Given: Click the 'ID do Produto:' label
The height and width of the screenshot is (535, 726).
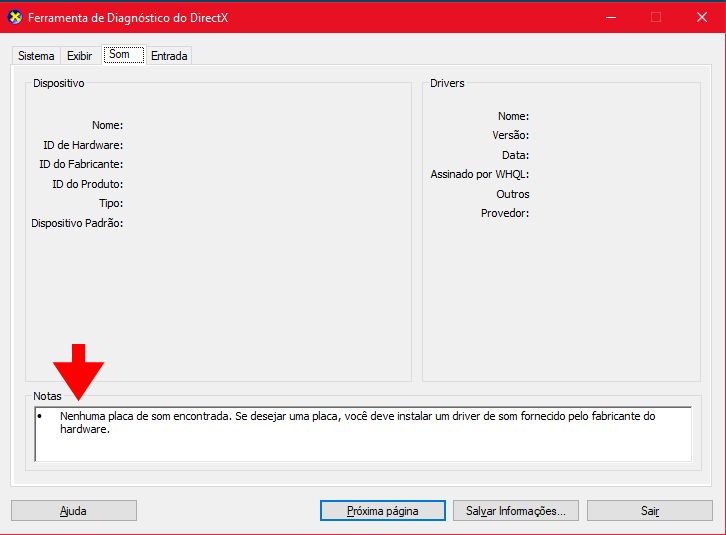Looking at the screenshot, I should [x=88, y=184].
